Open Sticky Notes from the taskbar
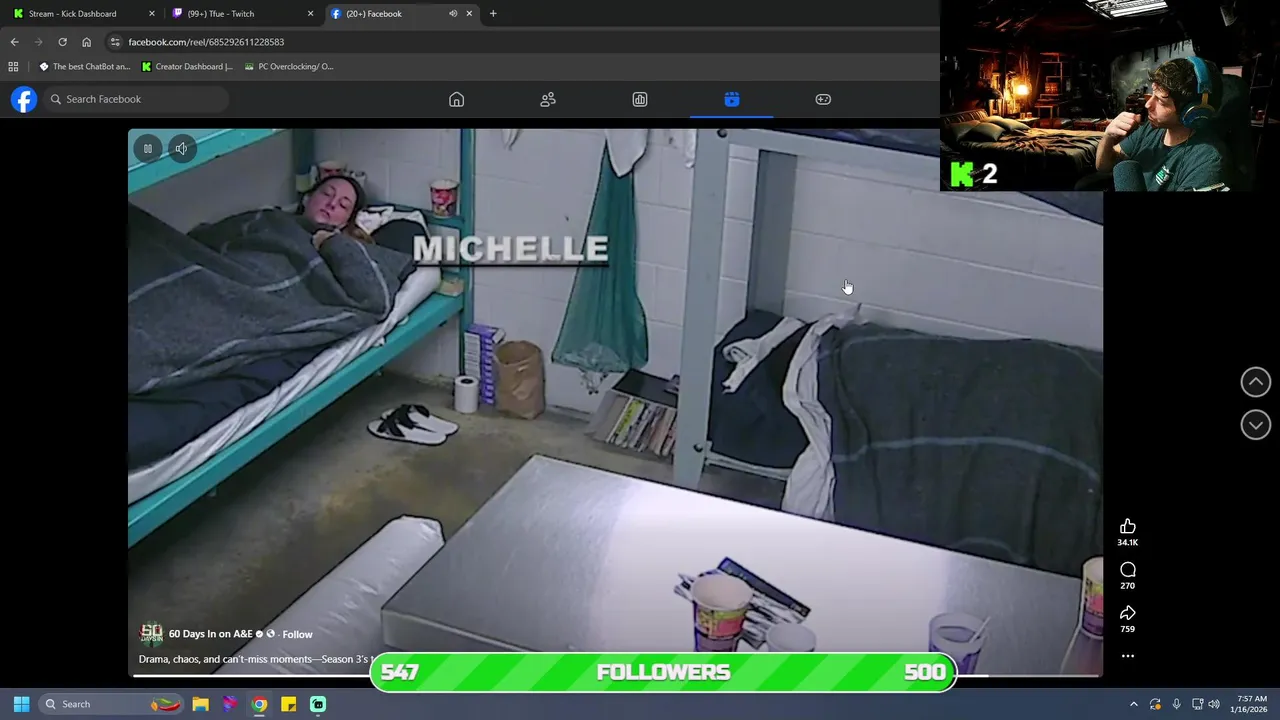 (x=288, y=704)
